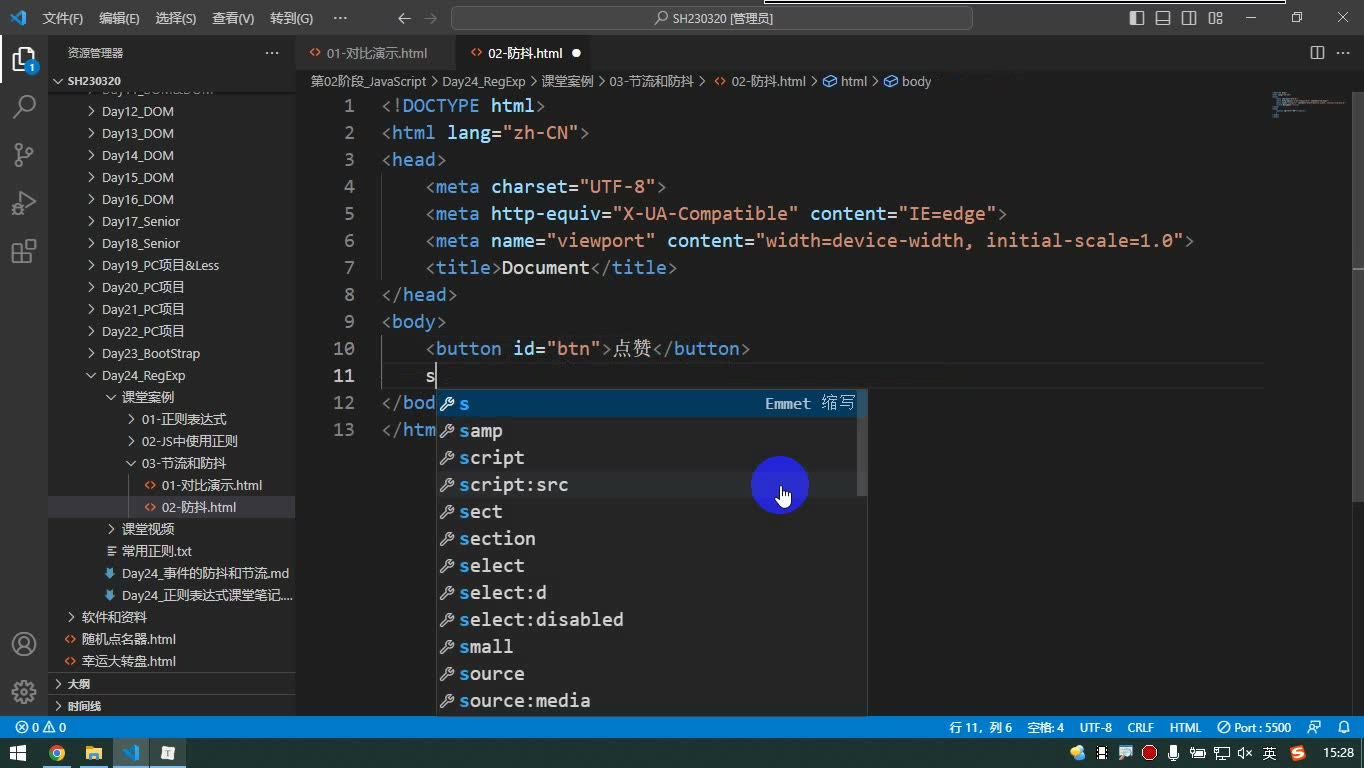
Task: Go back with navigation arrow
Action: (404, 18)
